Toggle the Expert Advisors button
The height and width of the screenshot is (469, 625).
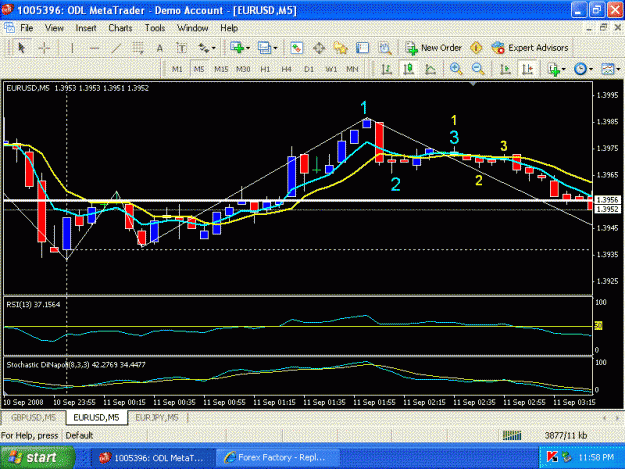530,48
